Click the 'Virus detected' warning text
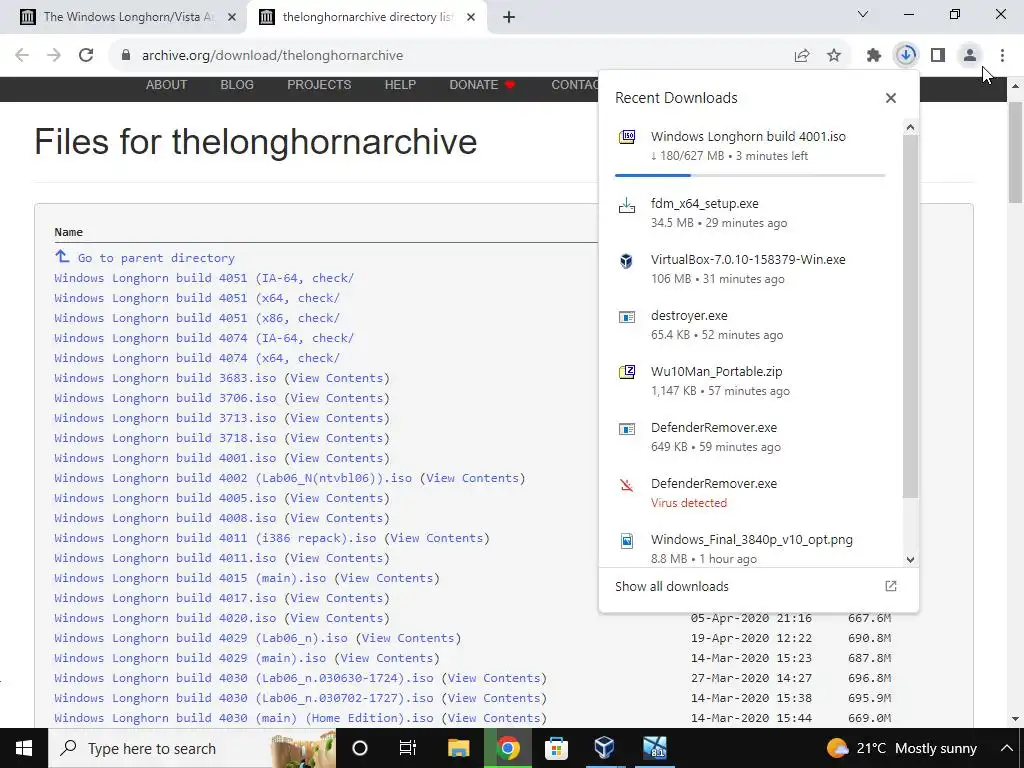This screenshot has height=768, width=1024. (x=689, y=503)
